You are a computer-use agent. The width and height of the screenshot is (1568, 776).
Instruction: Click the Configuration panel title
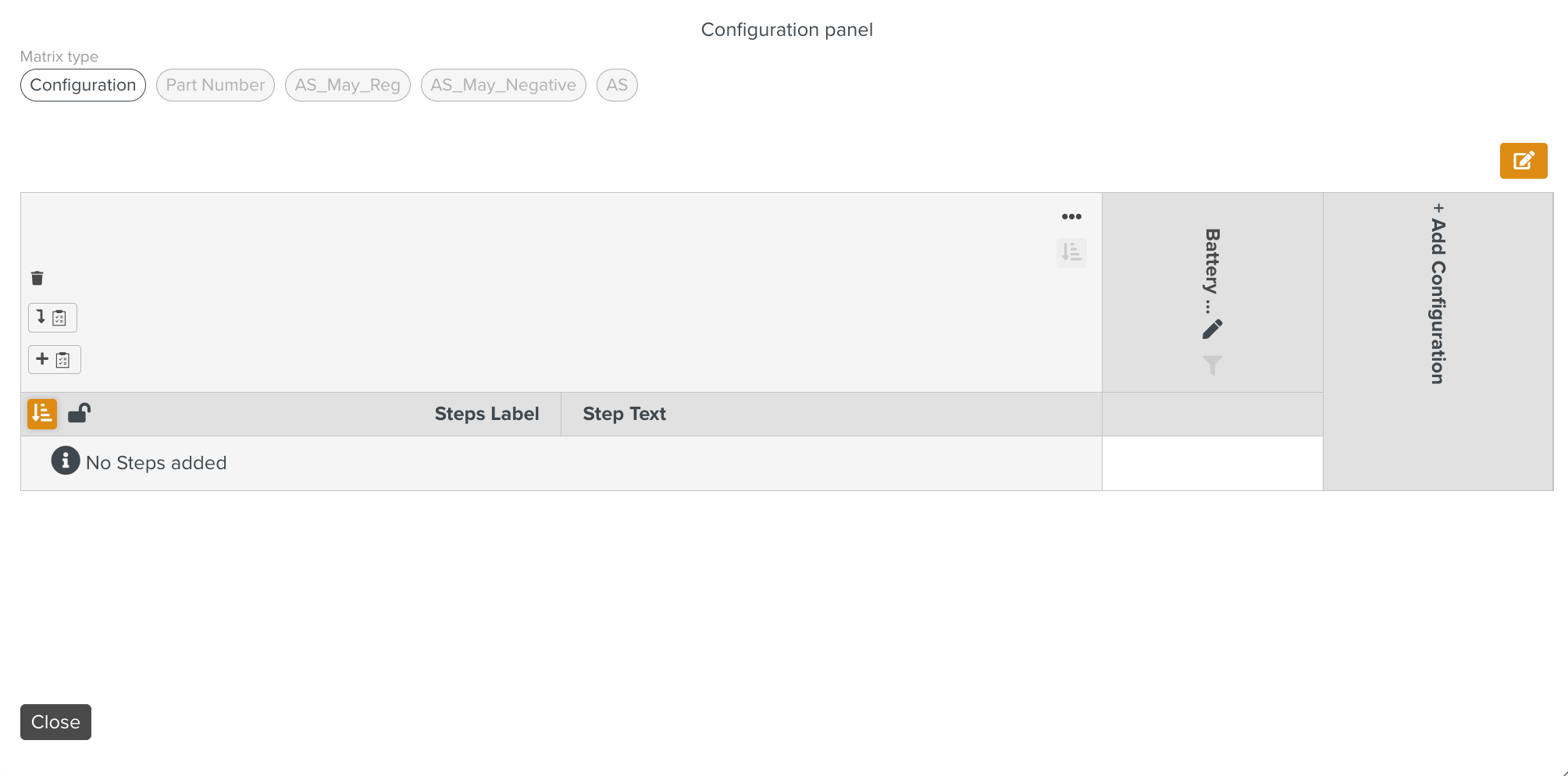point(787,30)
